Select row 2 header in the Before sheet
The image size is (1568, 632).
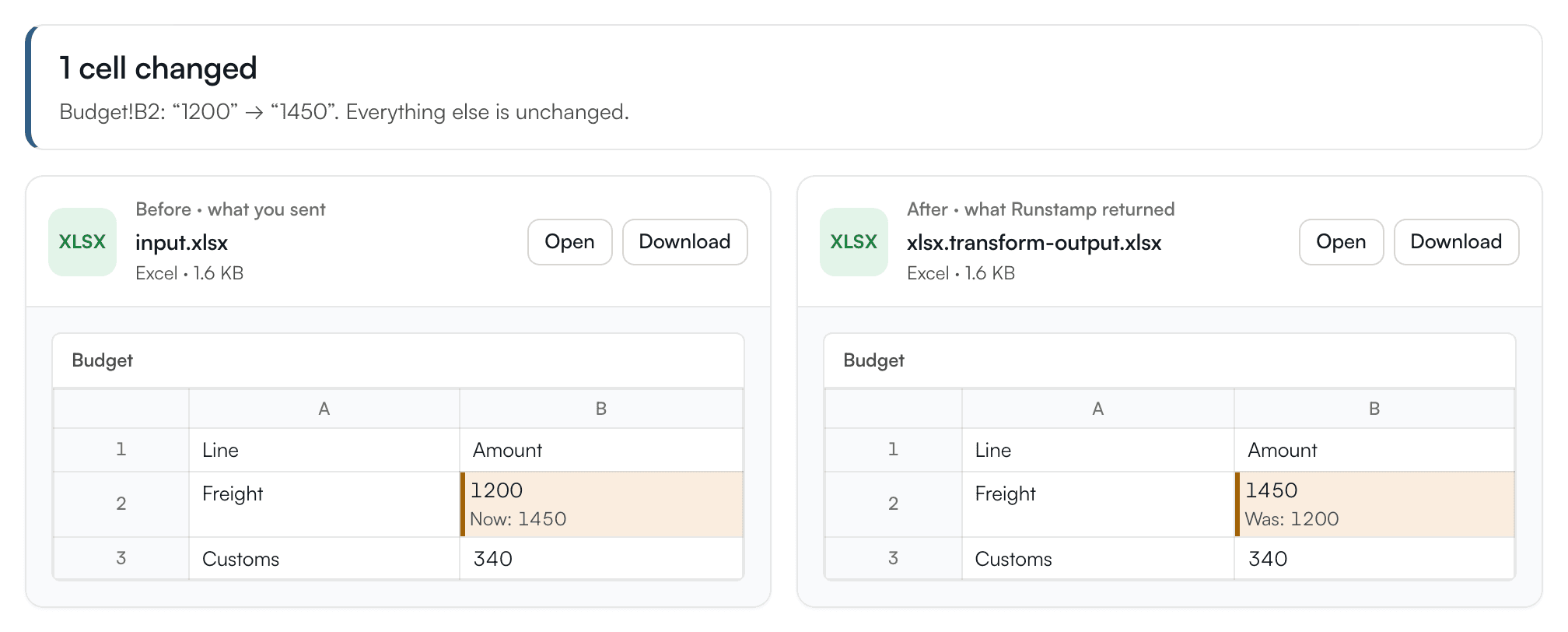pos(121,504)
